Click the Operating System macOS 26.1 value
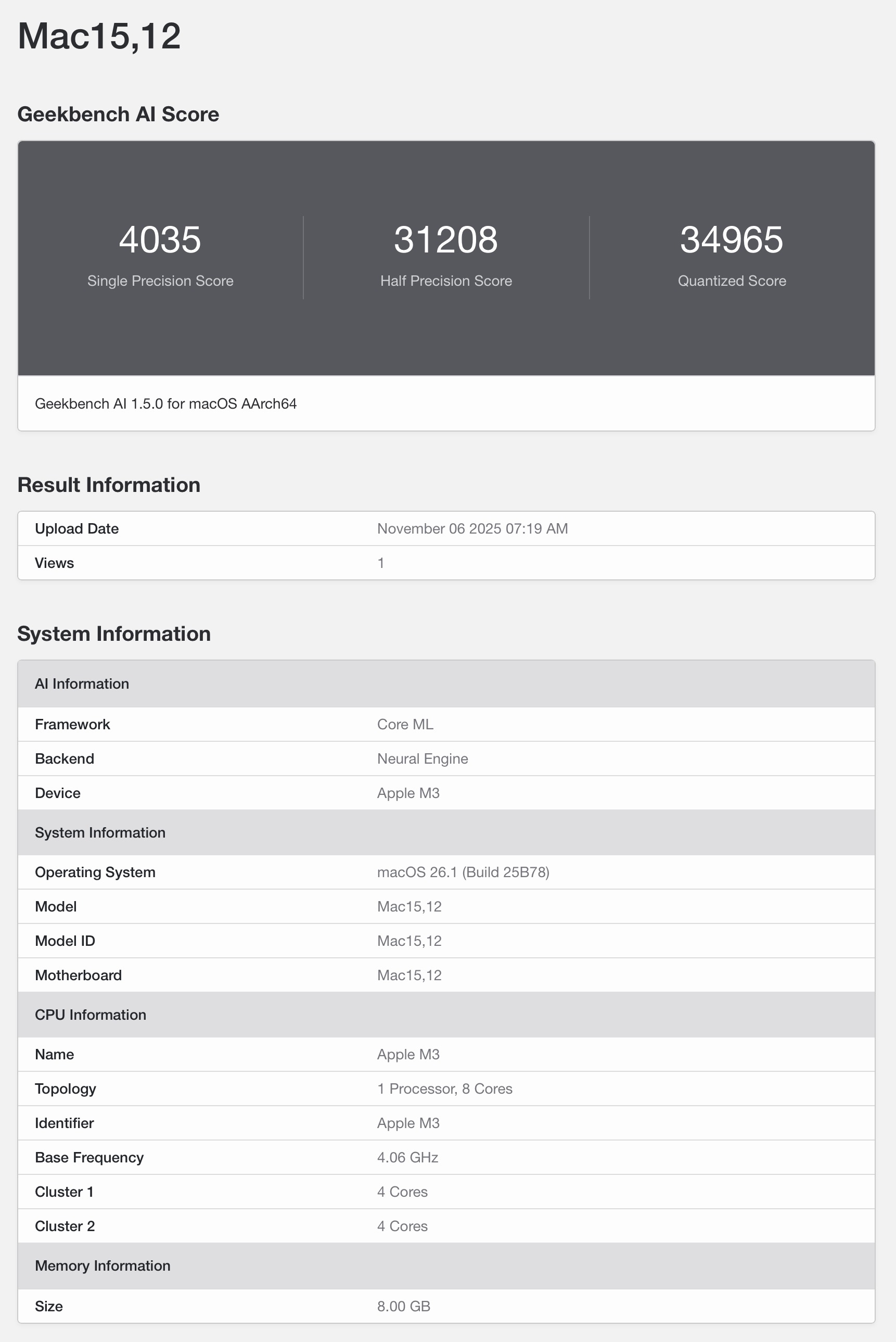This screenshot has width=896, height=1342. click(x=463, y=872)
